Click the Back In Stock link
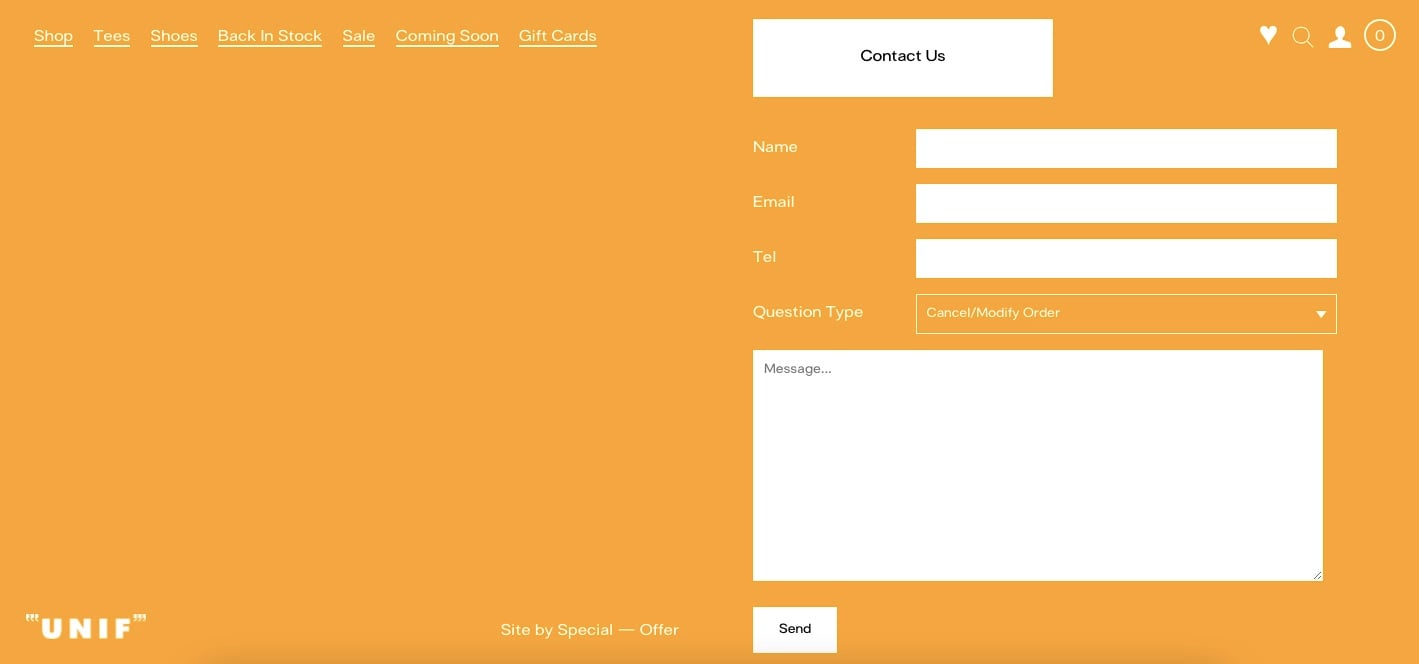Viewport: 1419px width, 664px height. pyautogui.click(x=269, y=35)
